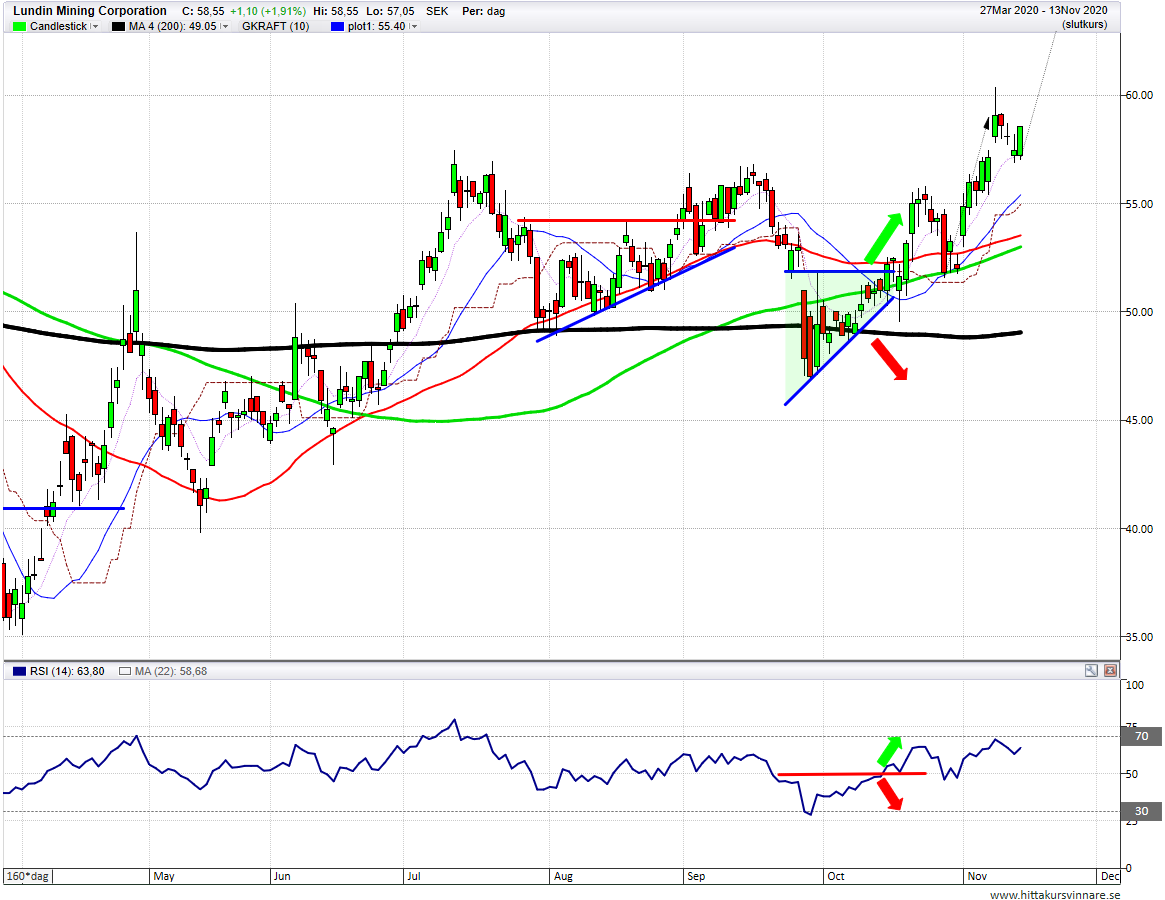The image size is (1165, 900).
Task: Click the date range 27Mar 2020 - 13Nov 2020
Action: (1043, 10)
